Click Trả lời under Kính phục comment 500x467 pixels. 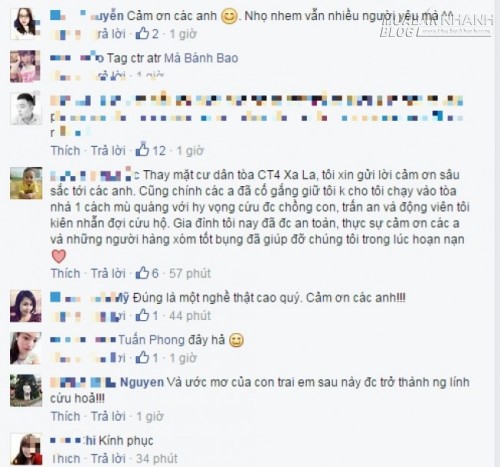coord(108,459)
